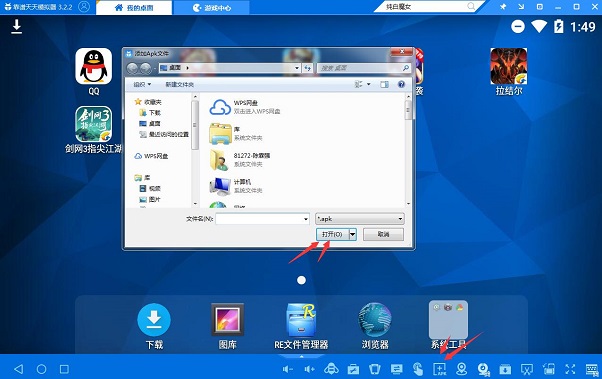The image size is (602, 379).
Task: Click the download arrow in Android status bar
Action: [17, 27]
